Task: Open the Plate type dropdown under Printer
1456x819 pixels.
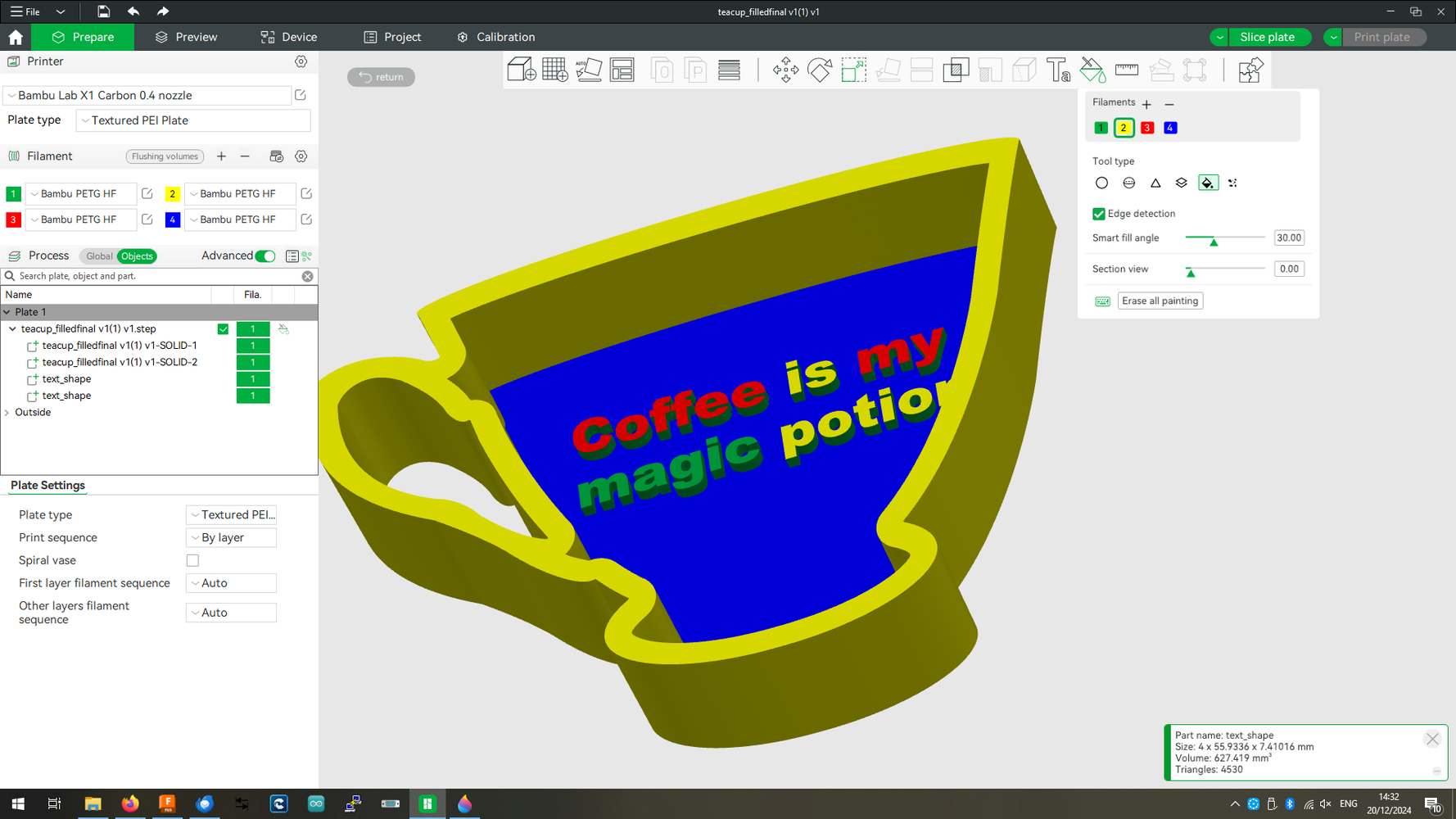Action: [193, 120]
